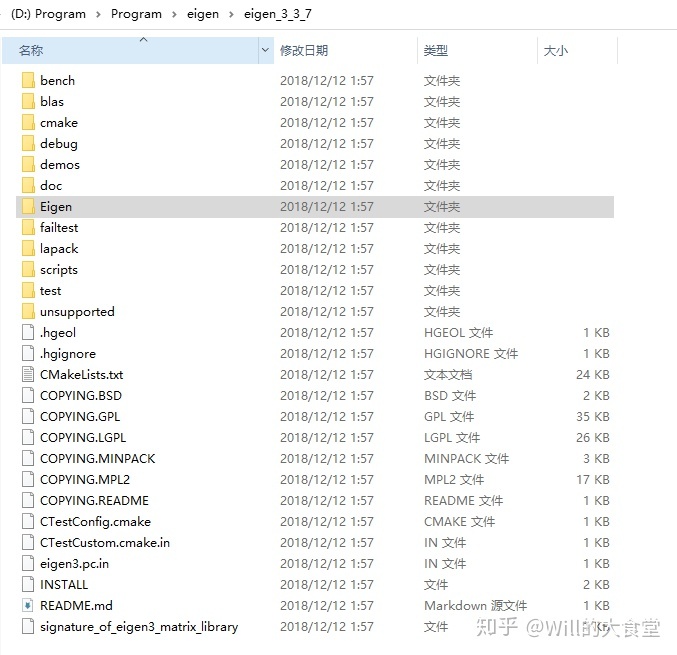Click the lapack folder name
Image resolution: width=677 pixels, height=655 pixels.
[59, 249]
